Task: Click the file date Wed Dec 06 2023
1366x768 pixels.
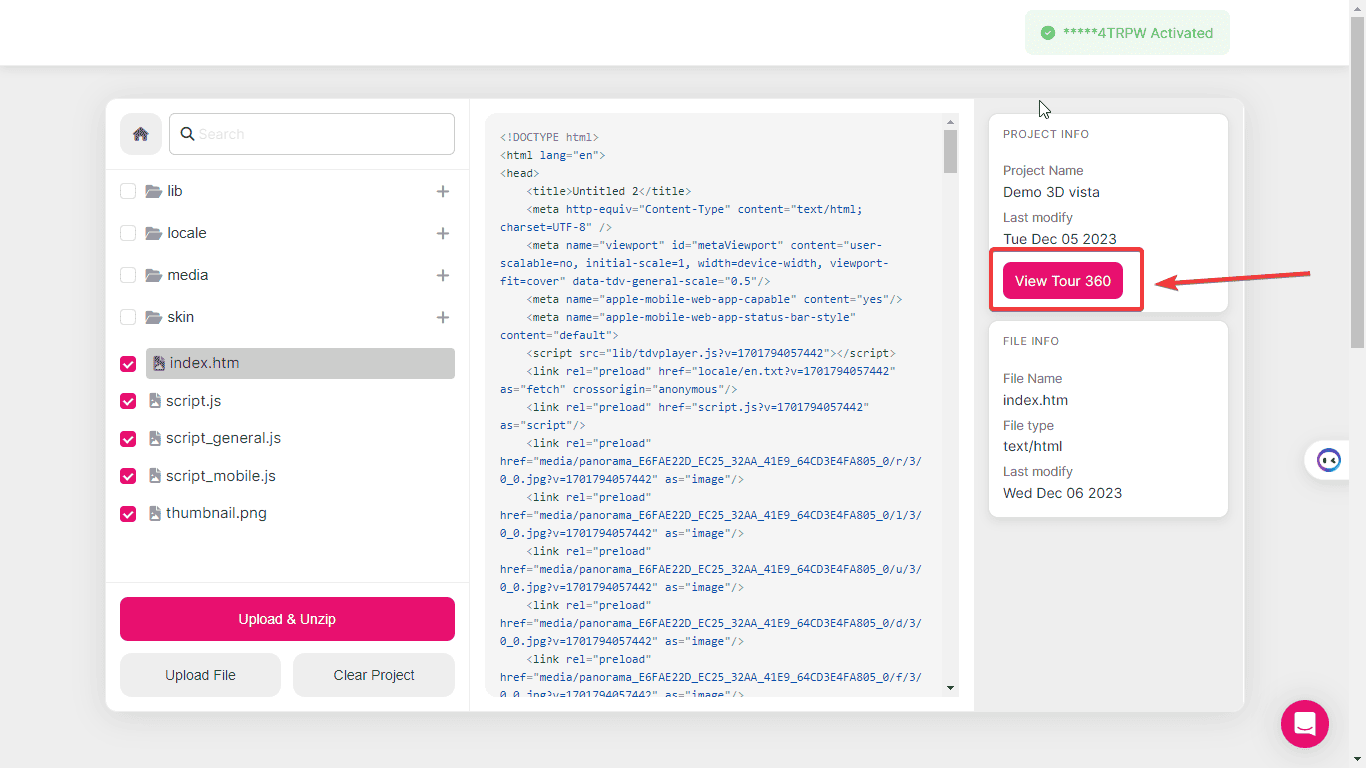Action: pos(1062,493)
